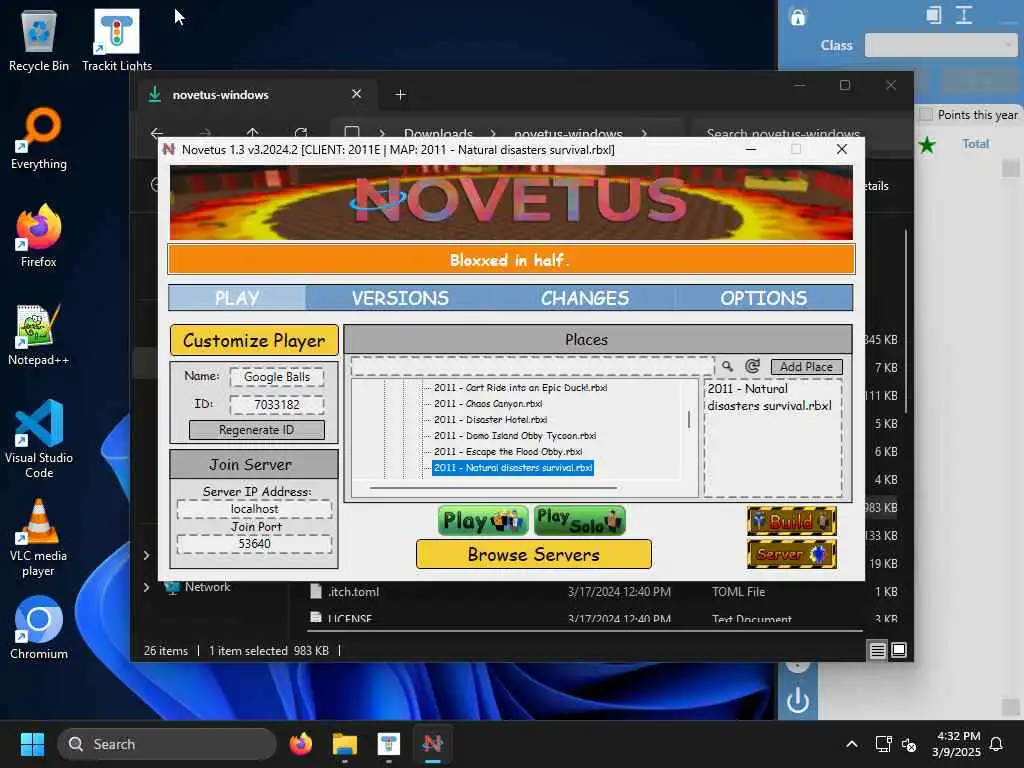
Task: Open File Explorer from the taskbar
Action: 345,744
